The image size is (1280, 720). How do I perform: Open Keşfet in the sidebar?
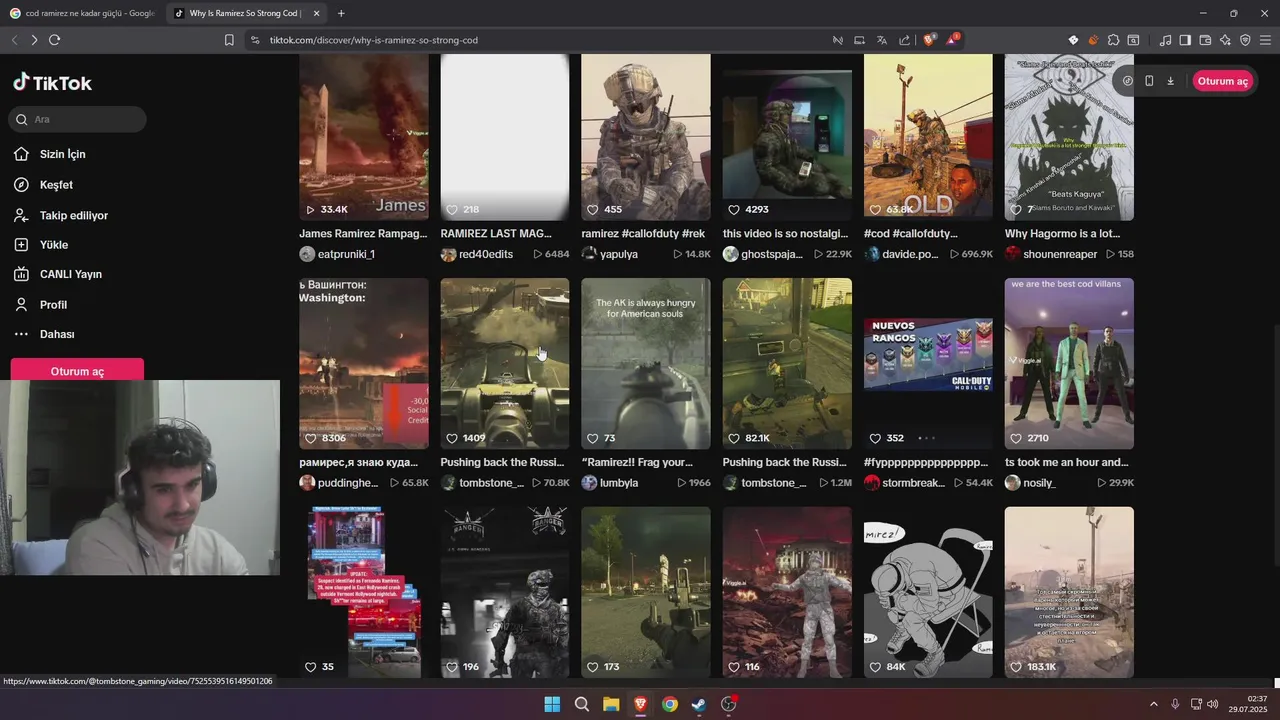[x=56, y=185]
